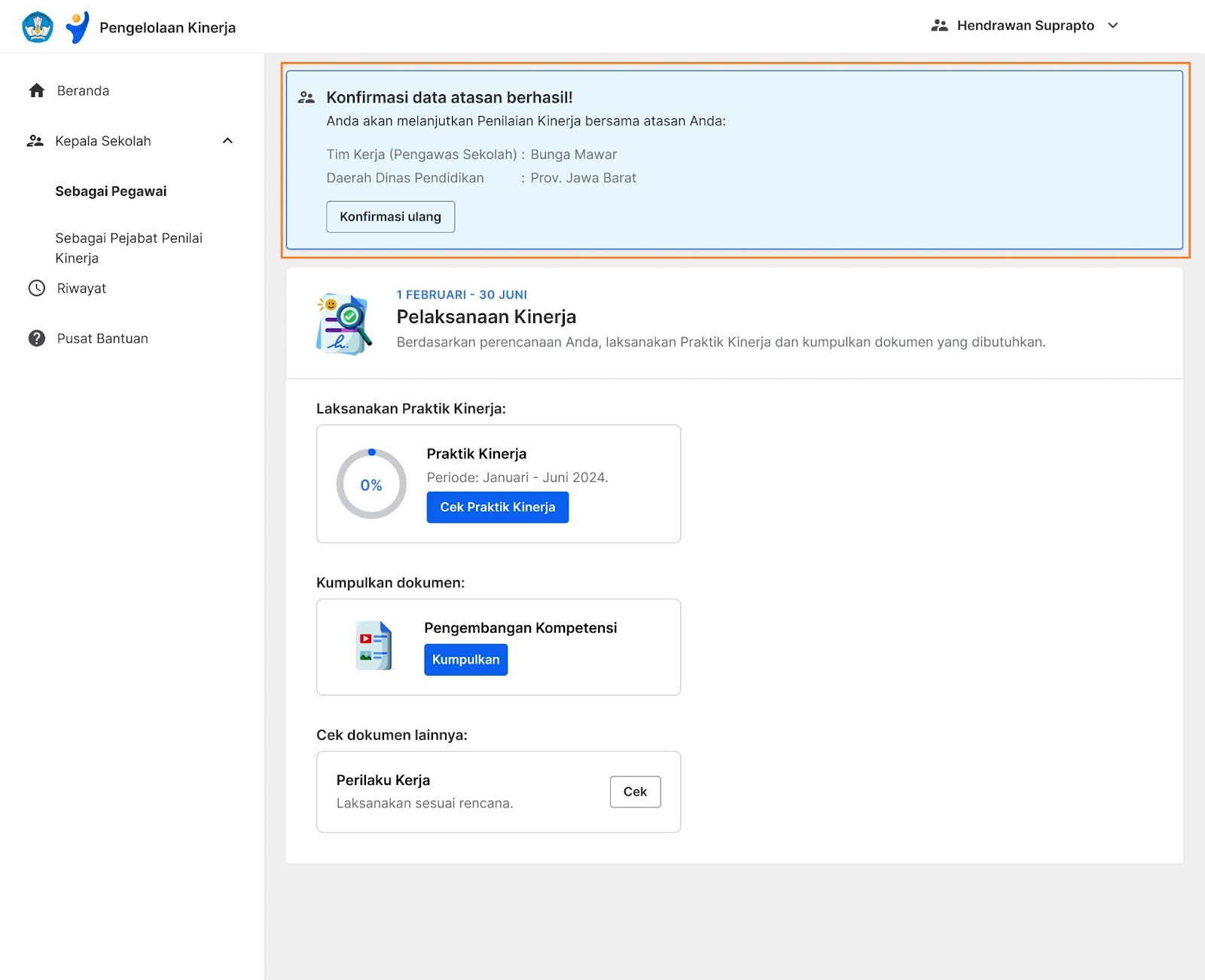
Task: Collapse the Kepala Sekolah menu chevron
Action: pyautogui.click(x=227, y=141)
